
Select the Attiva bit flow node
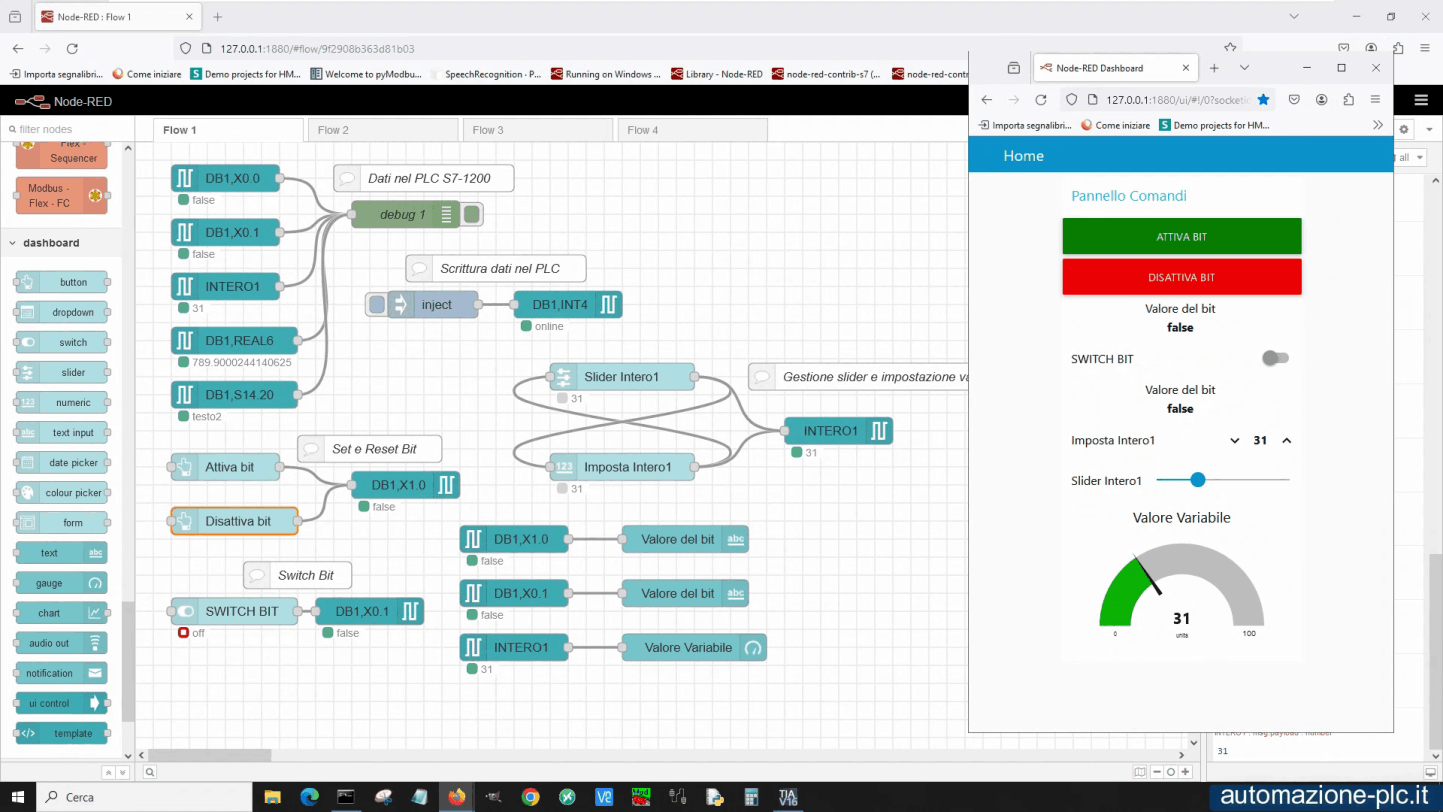point(226,467)
